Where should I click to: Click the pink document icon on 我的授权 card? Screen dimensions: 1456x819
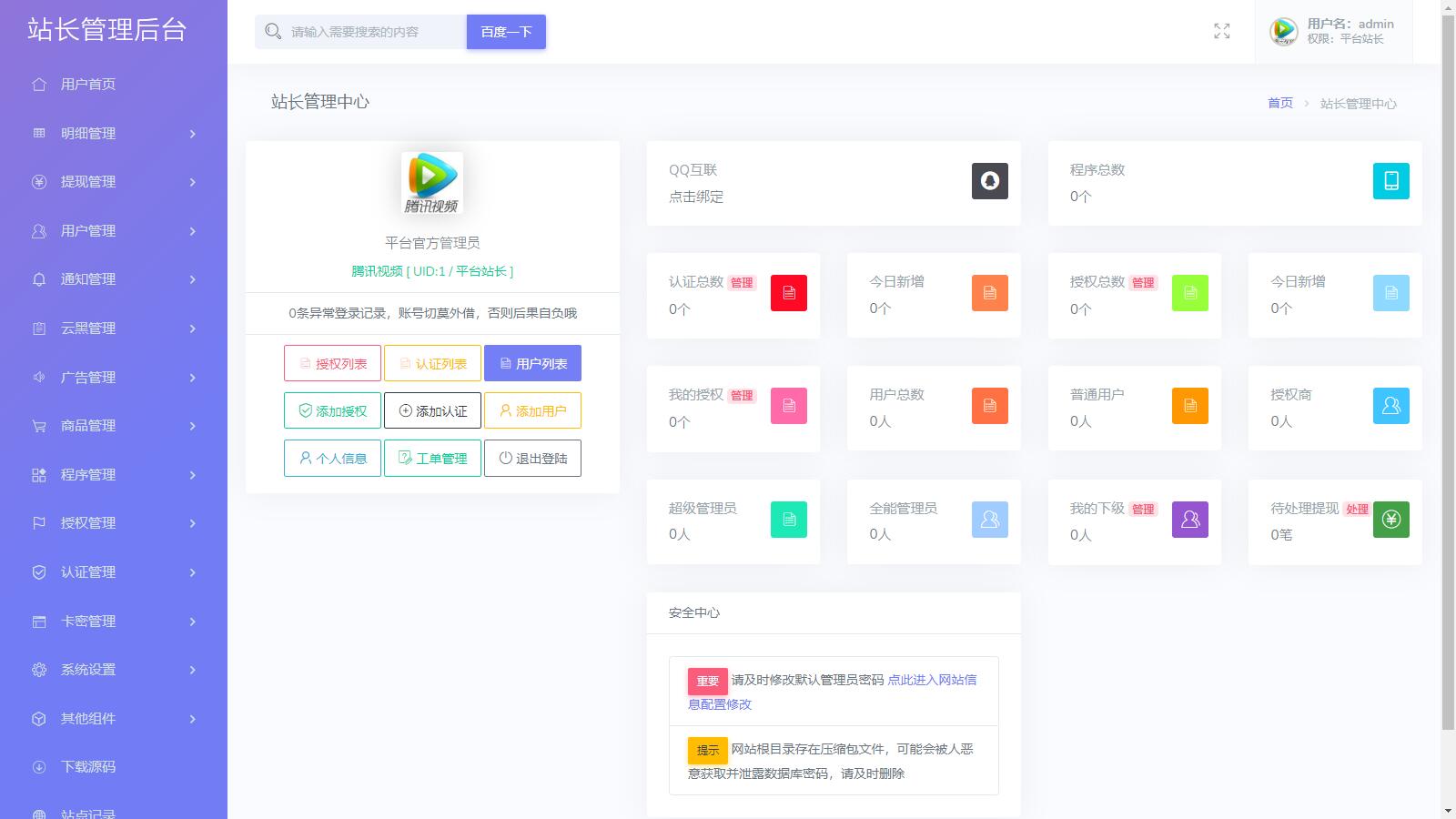788,407
